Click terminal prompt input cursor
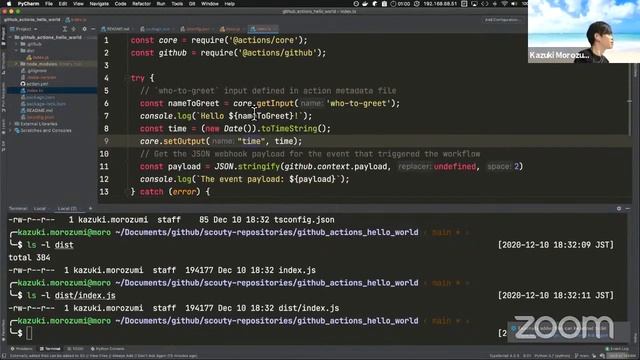This screenshot has width=640, height=360. pyautogui.click(x=29, y=333)
